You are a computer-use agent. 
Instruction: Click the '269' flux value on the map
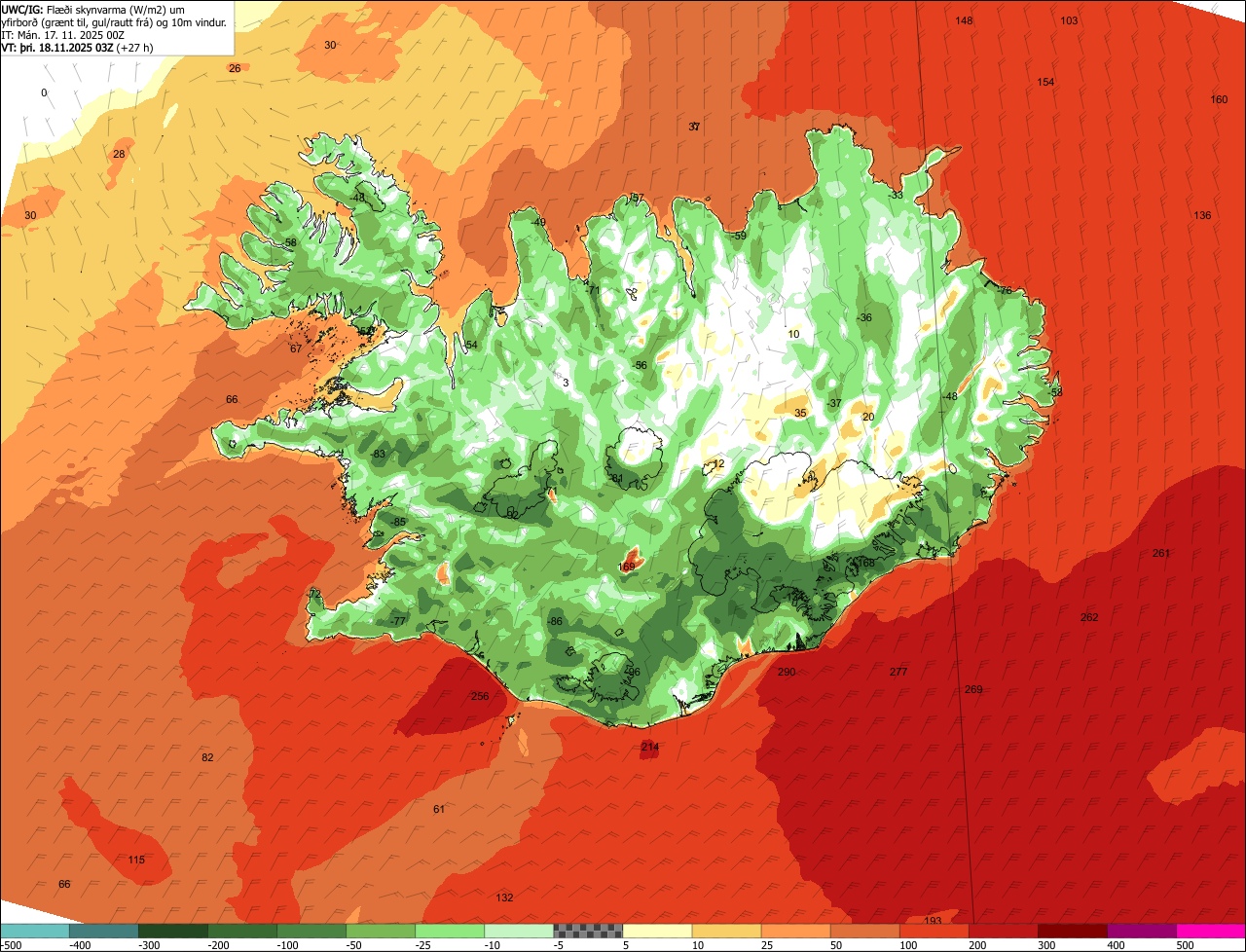click(x=973, y=689)
